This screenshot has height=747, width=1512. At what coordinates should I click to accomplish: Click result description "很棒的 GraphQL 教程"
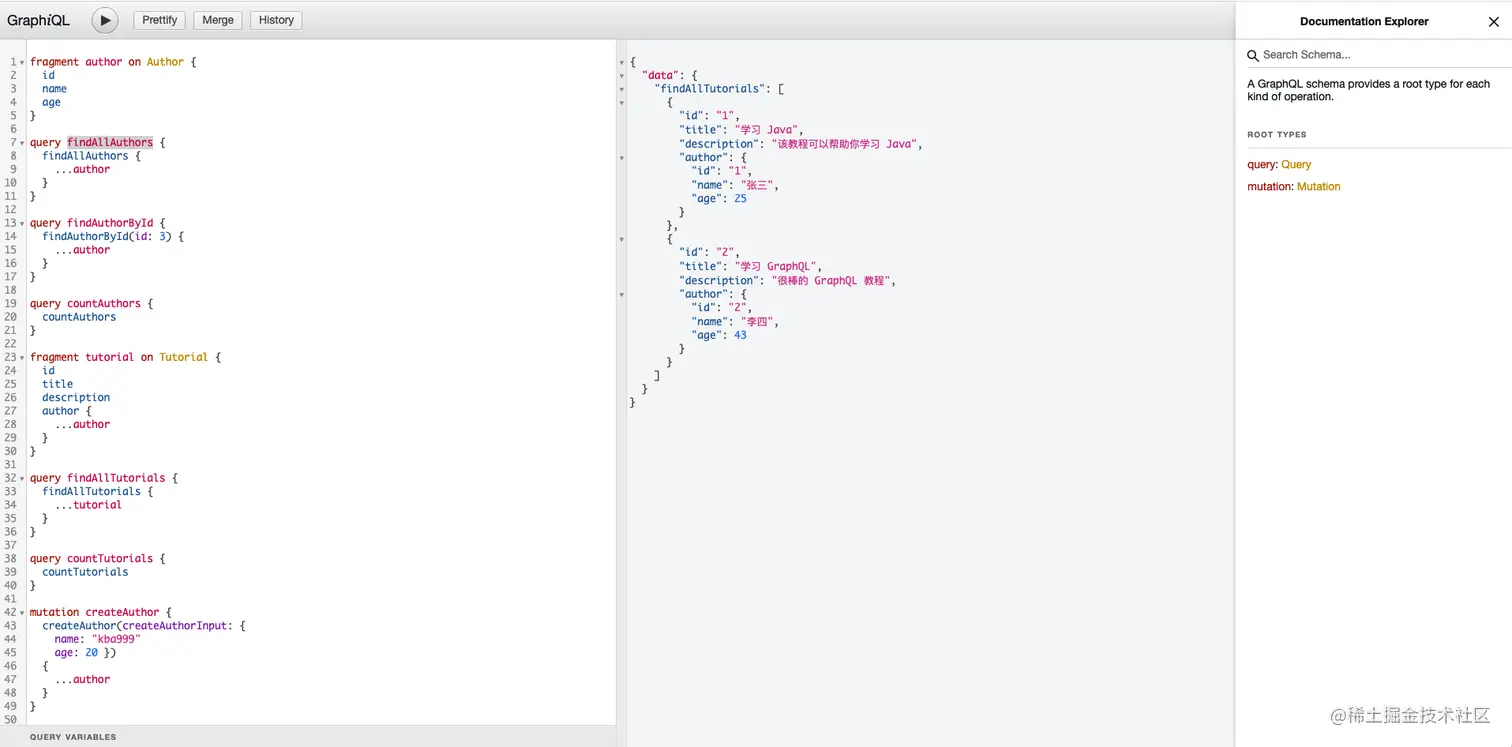(x=832, y=281)
